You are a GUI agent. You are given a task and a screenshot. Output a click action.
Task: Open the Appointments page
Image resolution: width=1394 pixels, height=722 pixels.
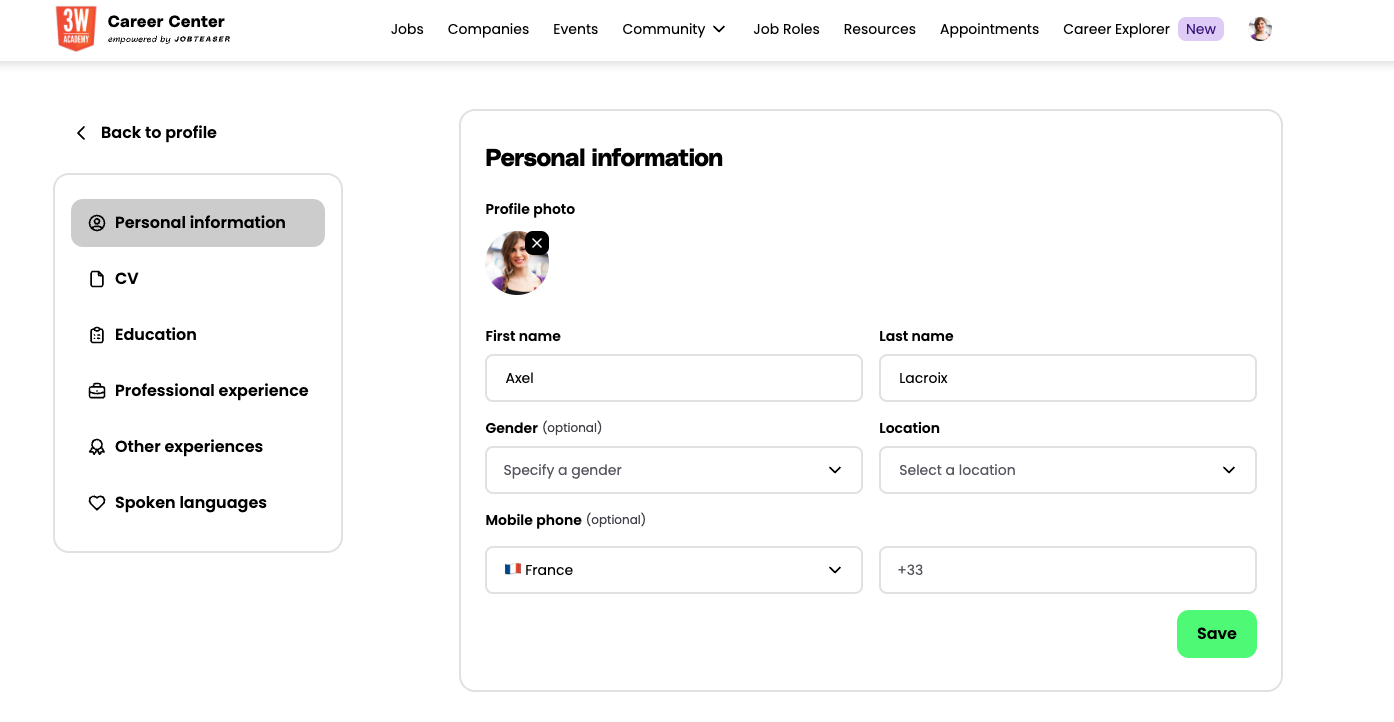click(989, 29)
